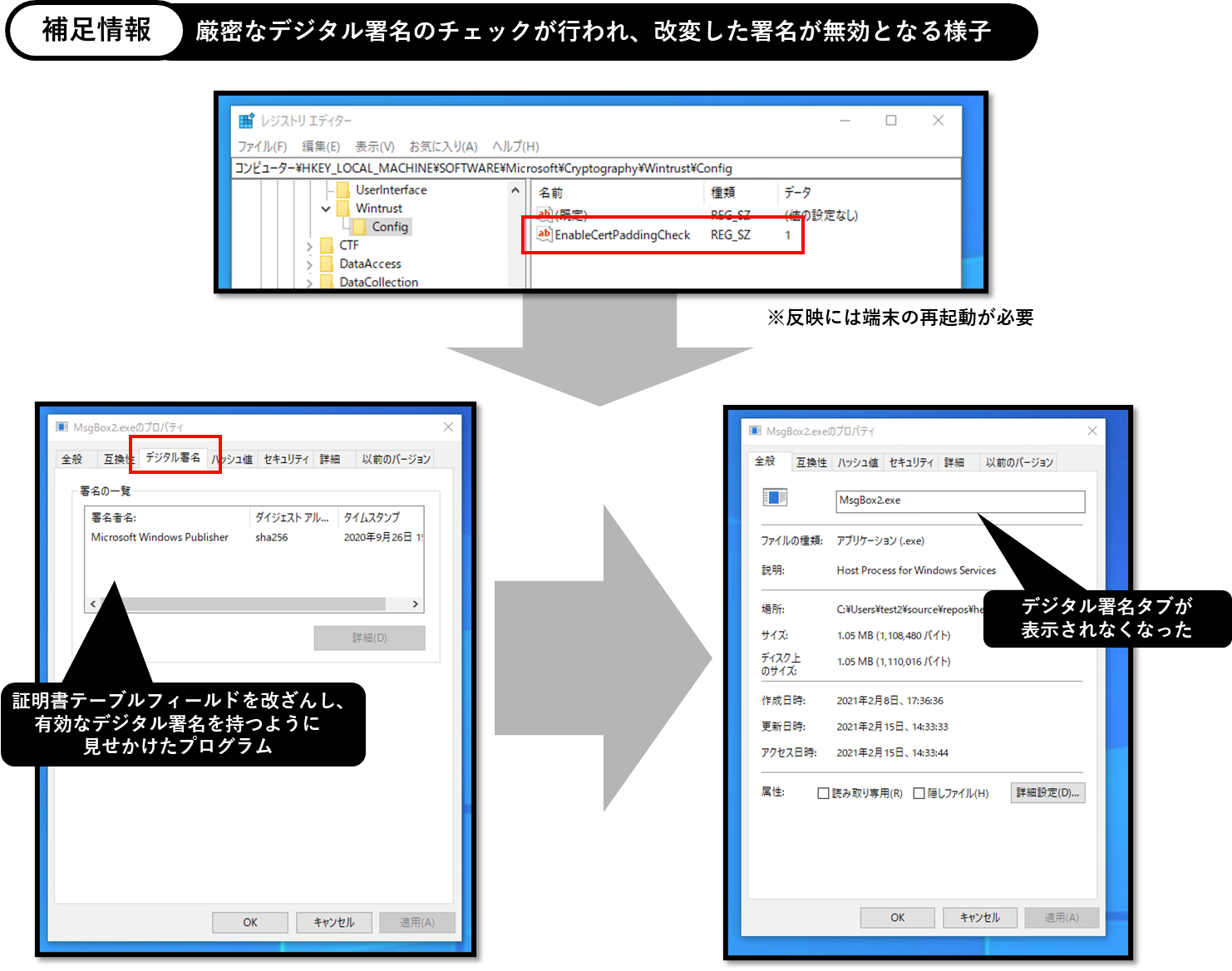Click the MsgBox2.exe filename input field
The width and height of the screenshot is (1232, 971).
point(959,500)
